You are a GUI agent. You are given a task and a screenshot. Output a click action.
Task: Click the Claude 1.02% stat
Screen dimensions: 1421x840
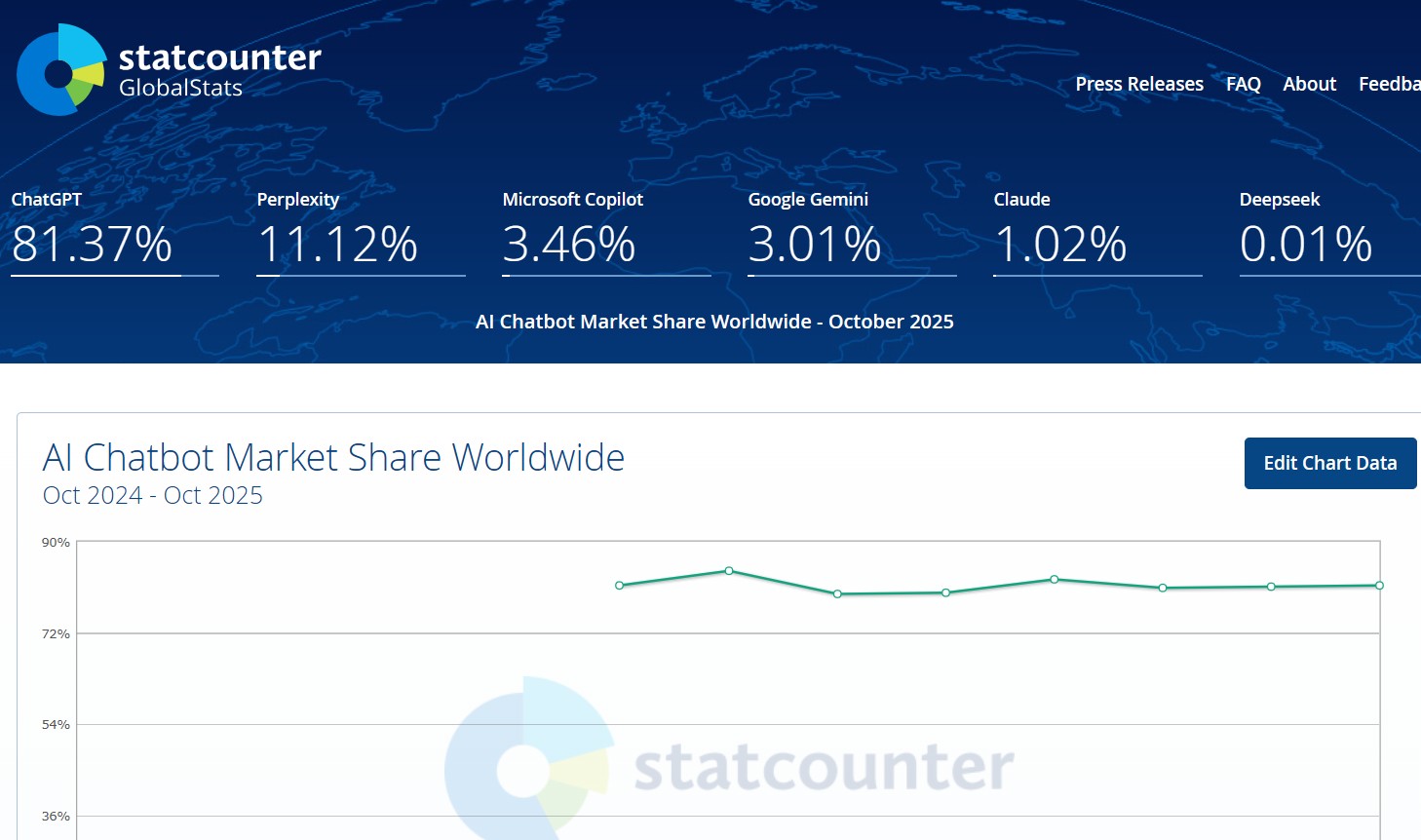point(1060,244)
